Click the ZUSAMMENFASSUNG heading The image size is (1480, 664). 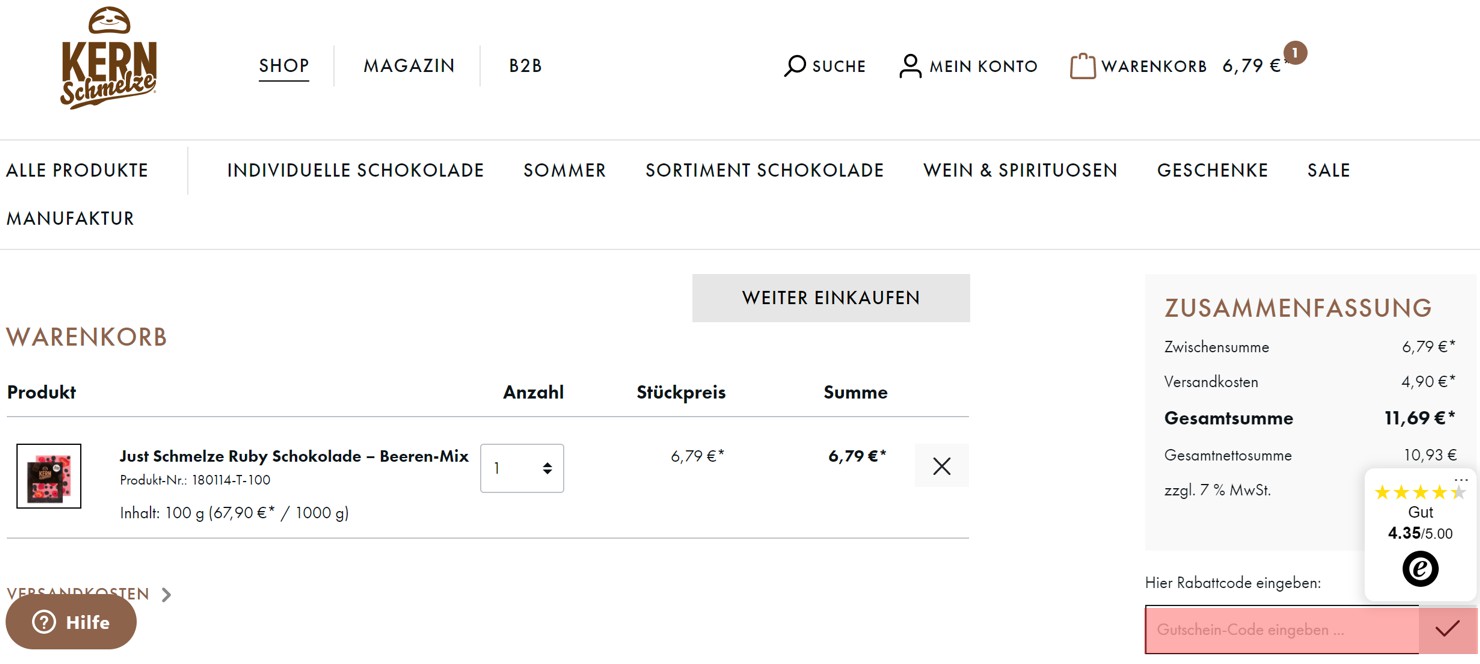(1298, 308)
